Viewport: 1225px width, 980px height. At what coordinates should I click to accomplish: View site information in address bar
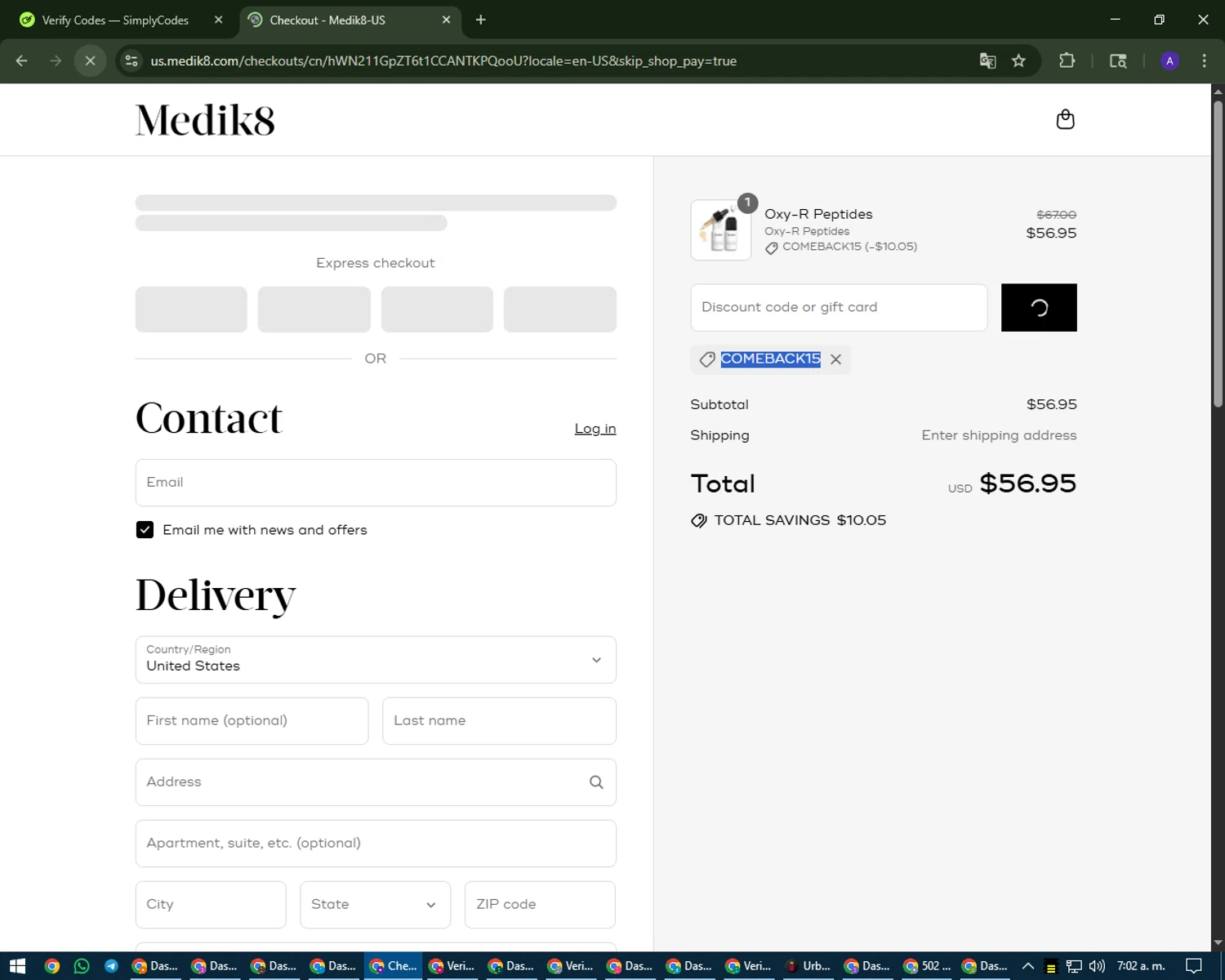[x=131, y=60]
